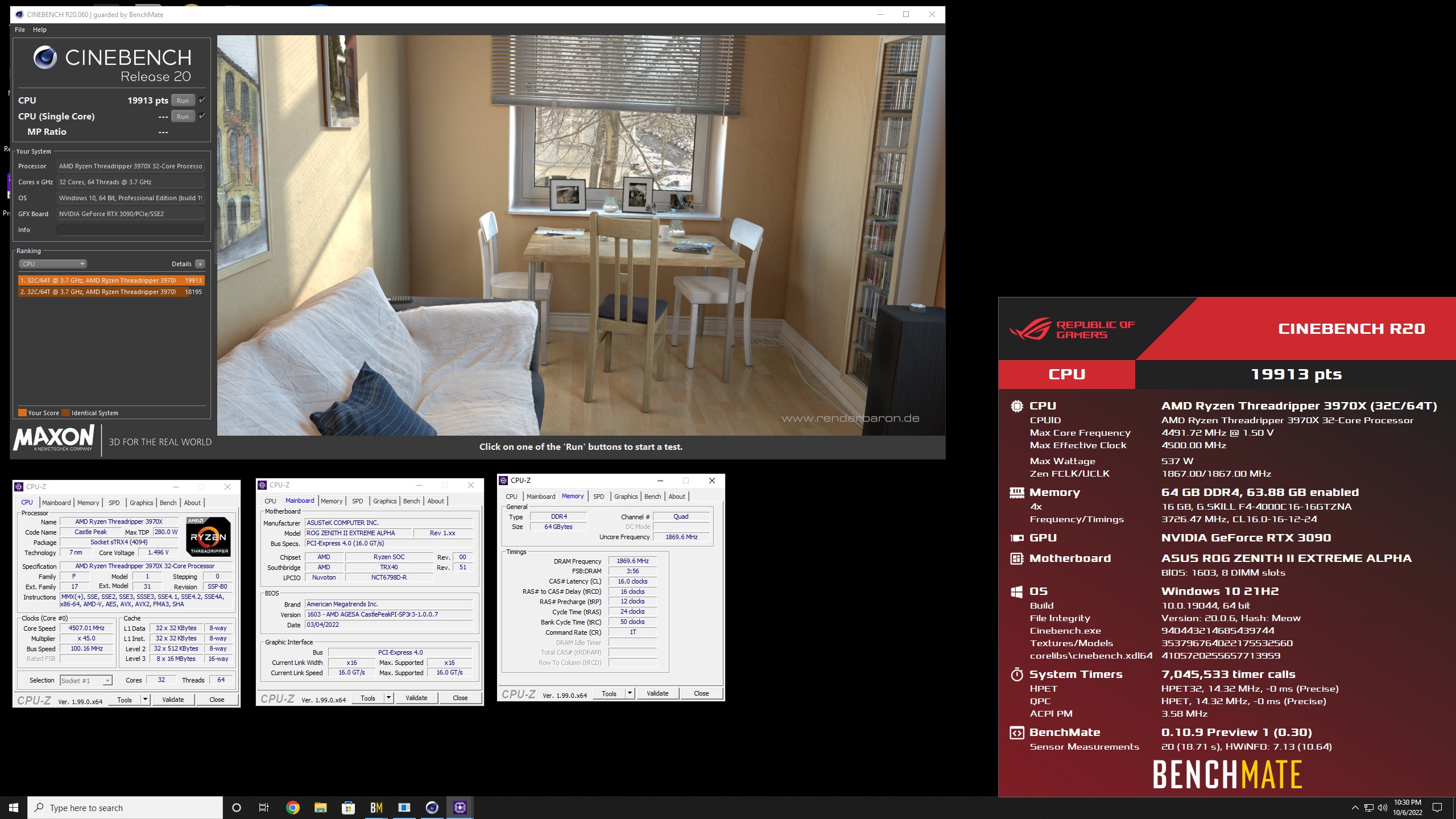Open Cortana circle icon on taskbar
The height and width of the screenshot is (819, 1456).
pos(237,808)
